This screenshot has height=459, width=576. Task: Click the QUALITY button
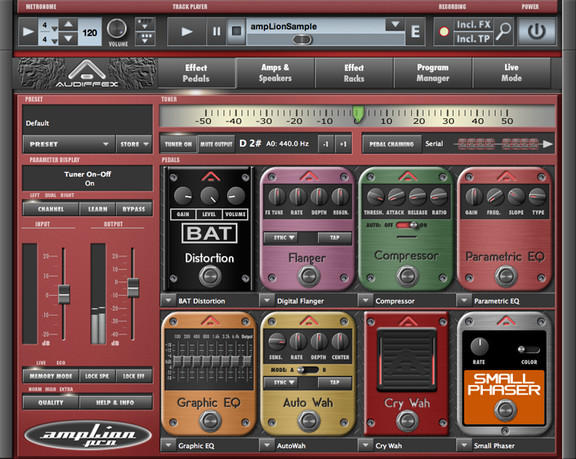pos(51,402)
